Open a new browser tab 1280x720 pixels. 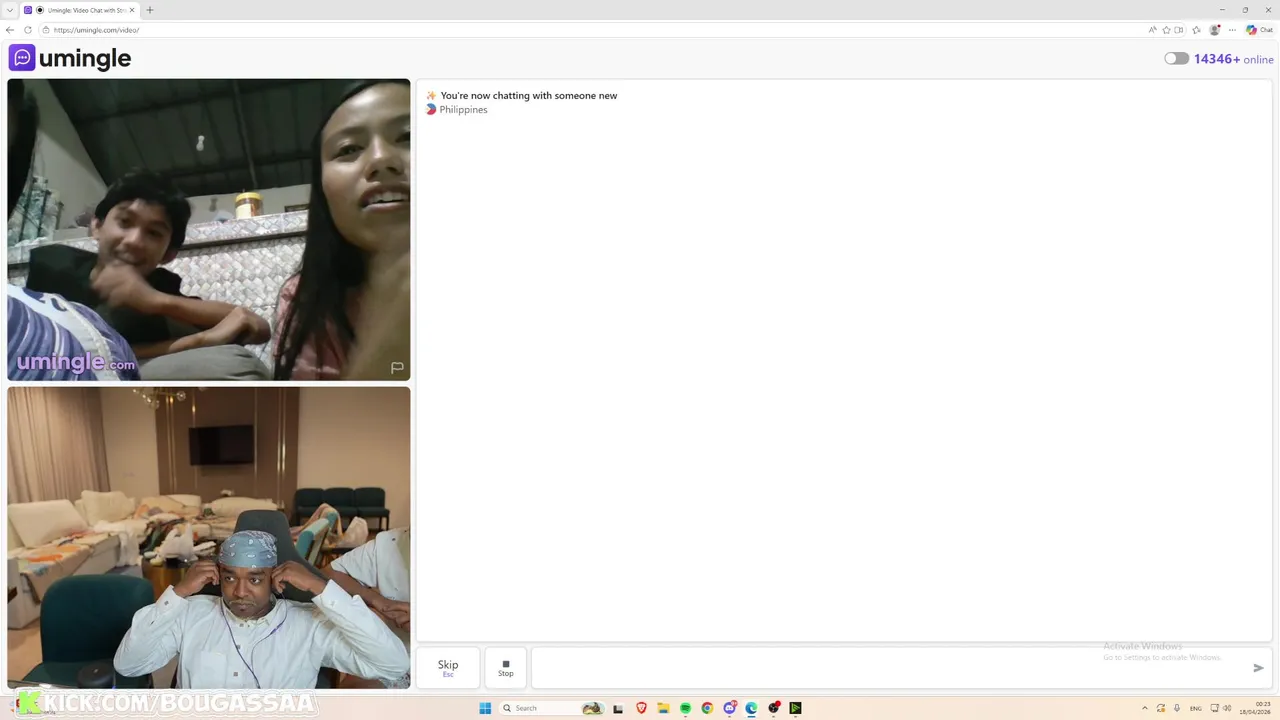[150, 10]
